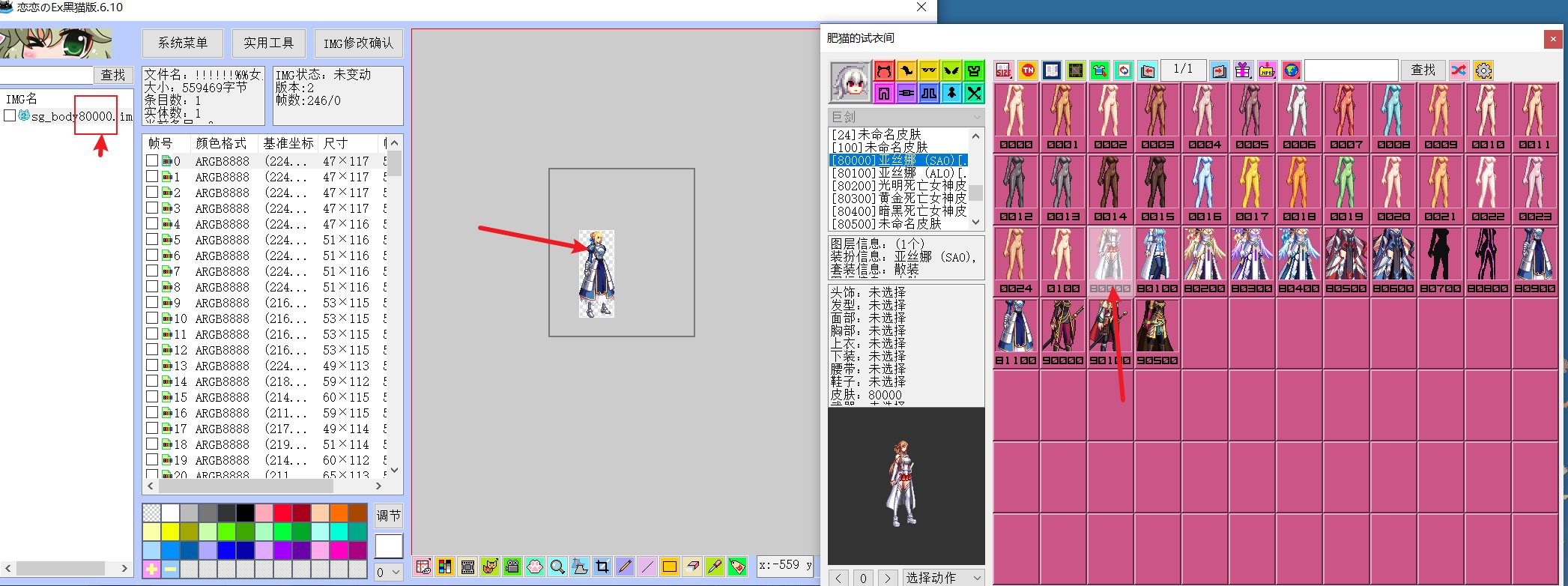Select the eraser tool
Viewport: 1568px width, 586px height.
point(692,567)
